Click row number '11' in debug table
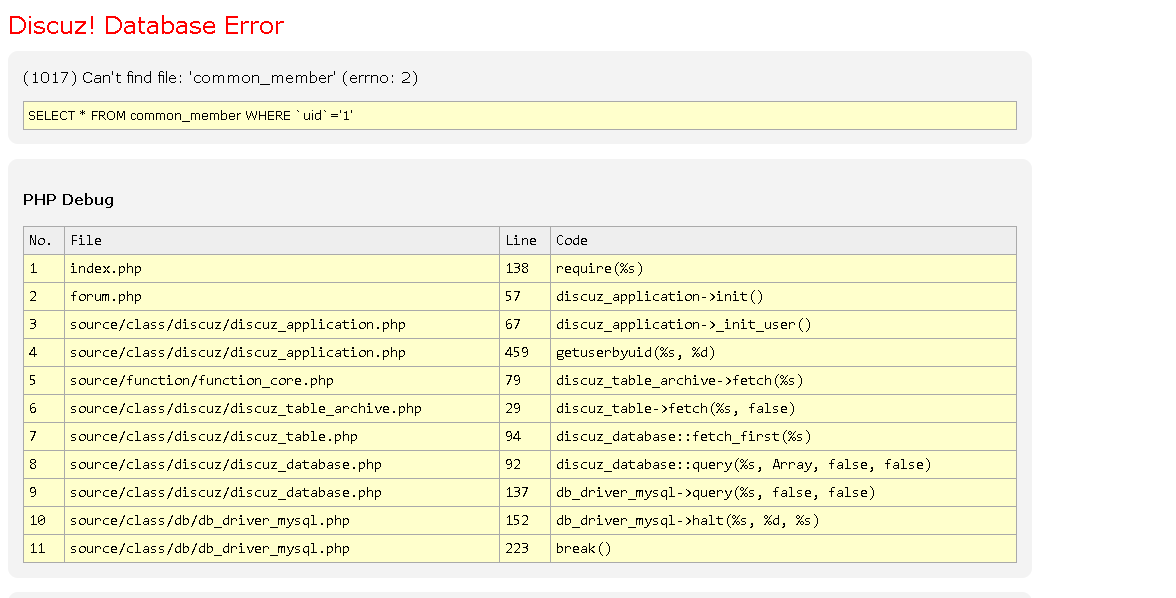Screen dimensions: 1176x598 pyautogui.click(x=44, y=548)
